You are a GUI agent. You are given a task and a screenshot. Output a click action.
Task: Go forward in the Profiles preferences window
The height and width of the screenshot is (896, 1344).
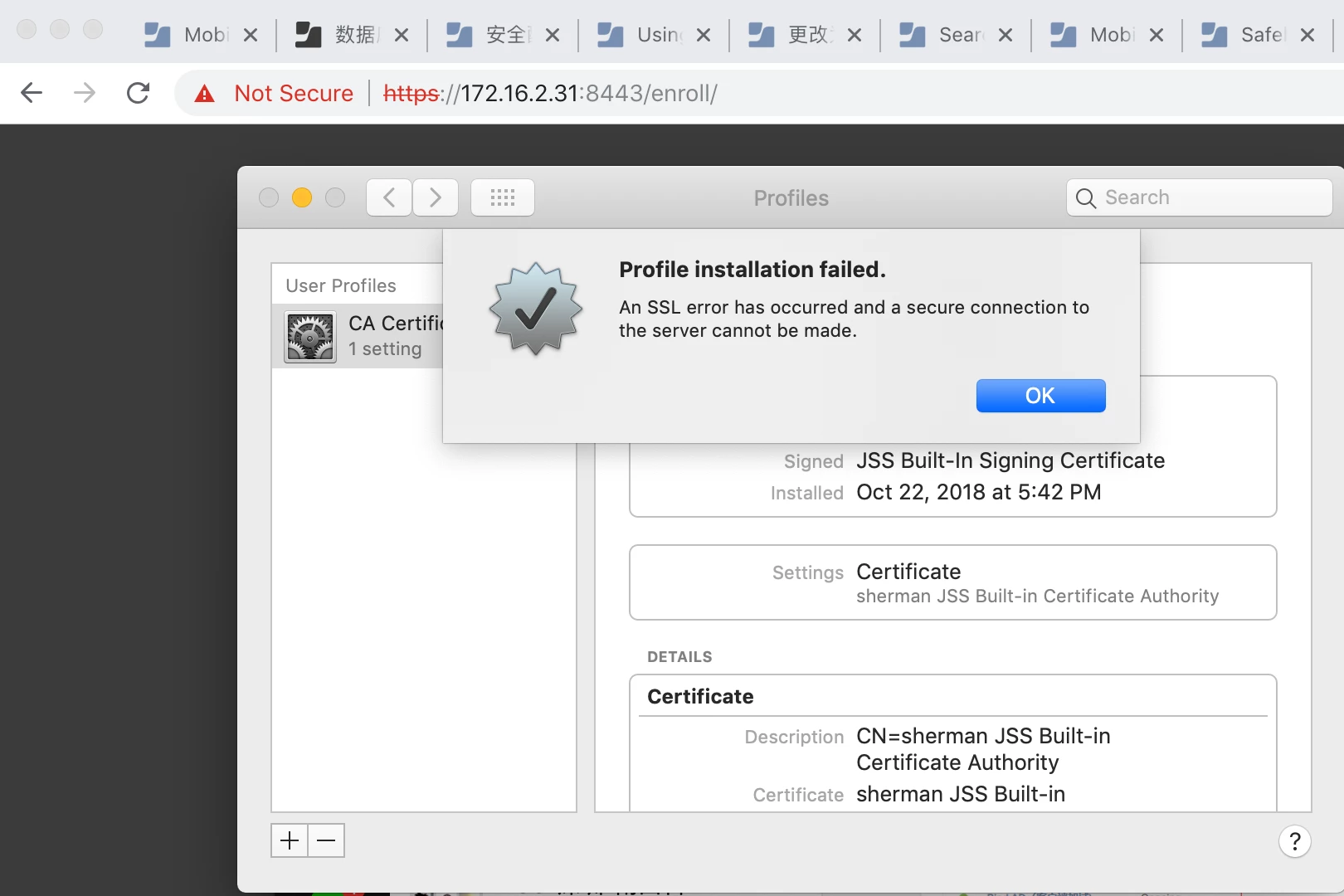pyautogui.click(x=436, y=197)
